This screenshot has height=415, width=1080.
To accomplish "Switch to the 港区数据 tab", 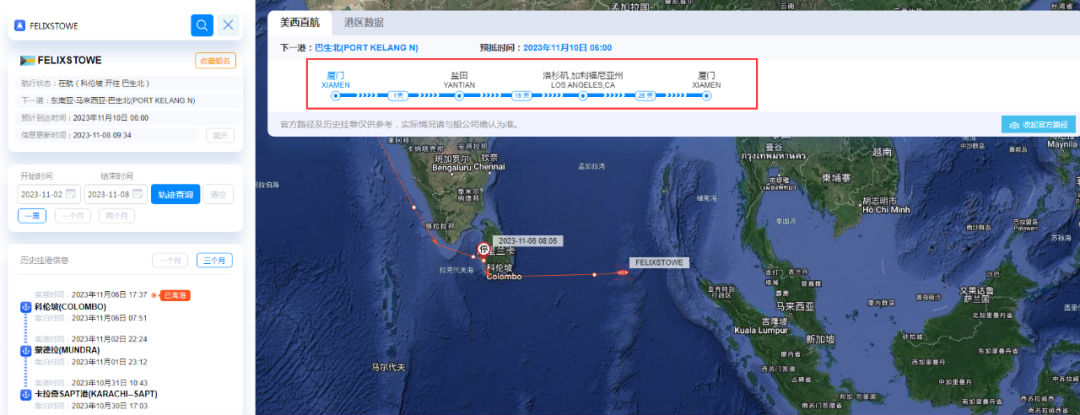I will click(364, 23).
